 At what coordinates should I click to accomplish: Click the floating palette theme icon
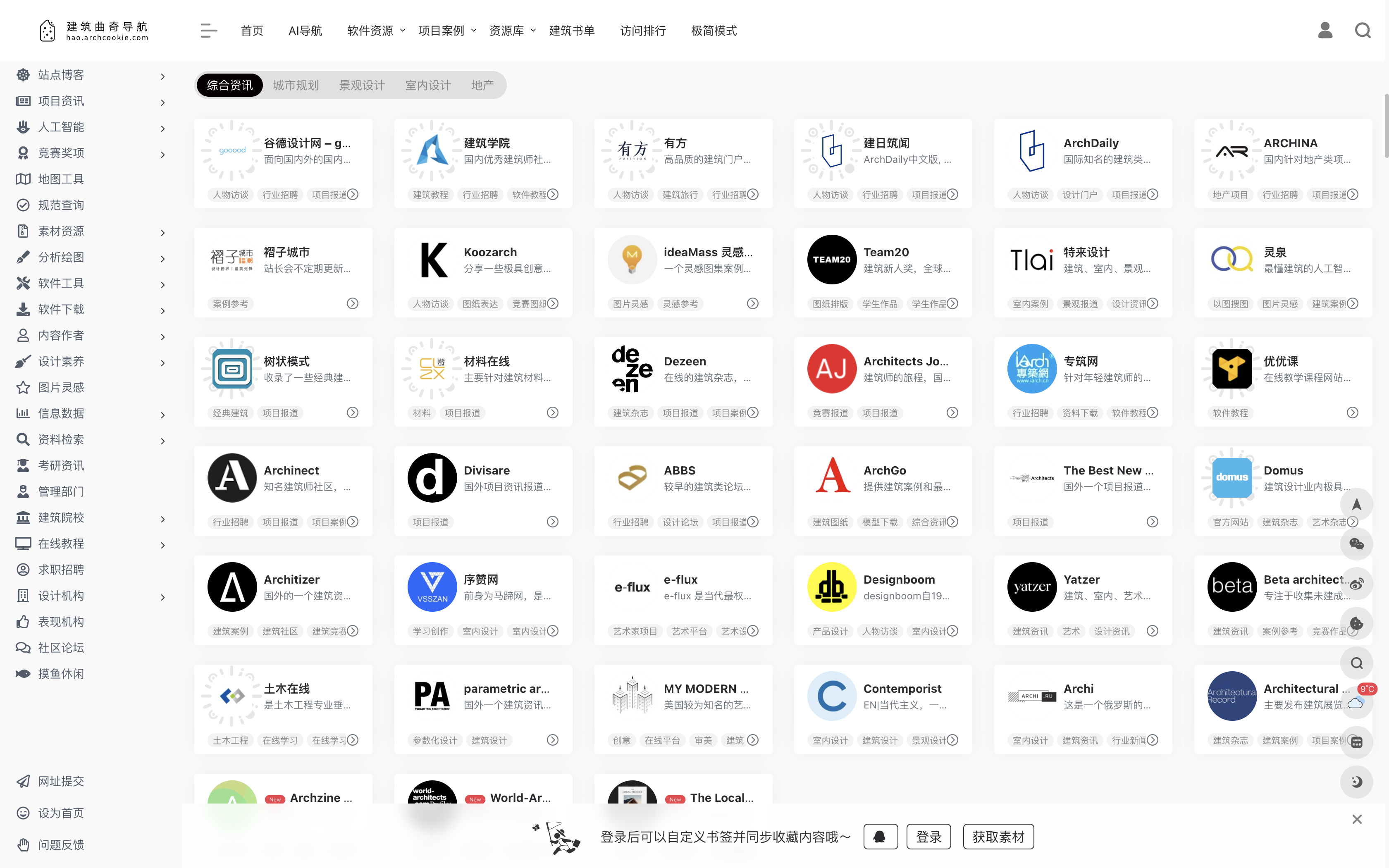[1356, 623]
